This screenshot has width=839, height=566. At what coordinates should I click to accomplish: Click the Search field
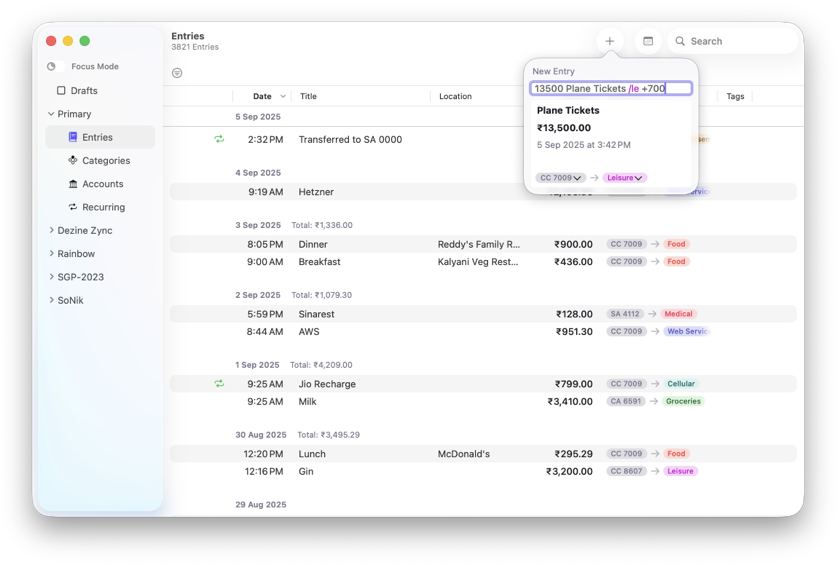[x=733, y=41]
